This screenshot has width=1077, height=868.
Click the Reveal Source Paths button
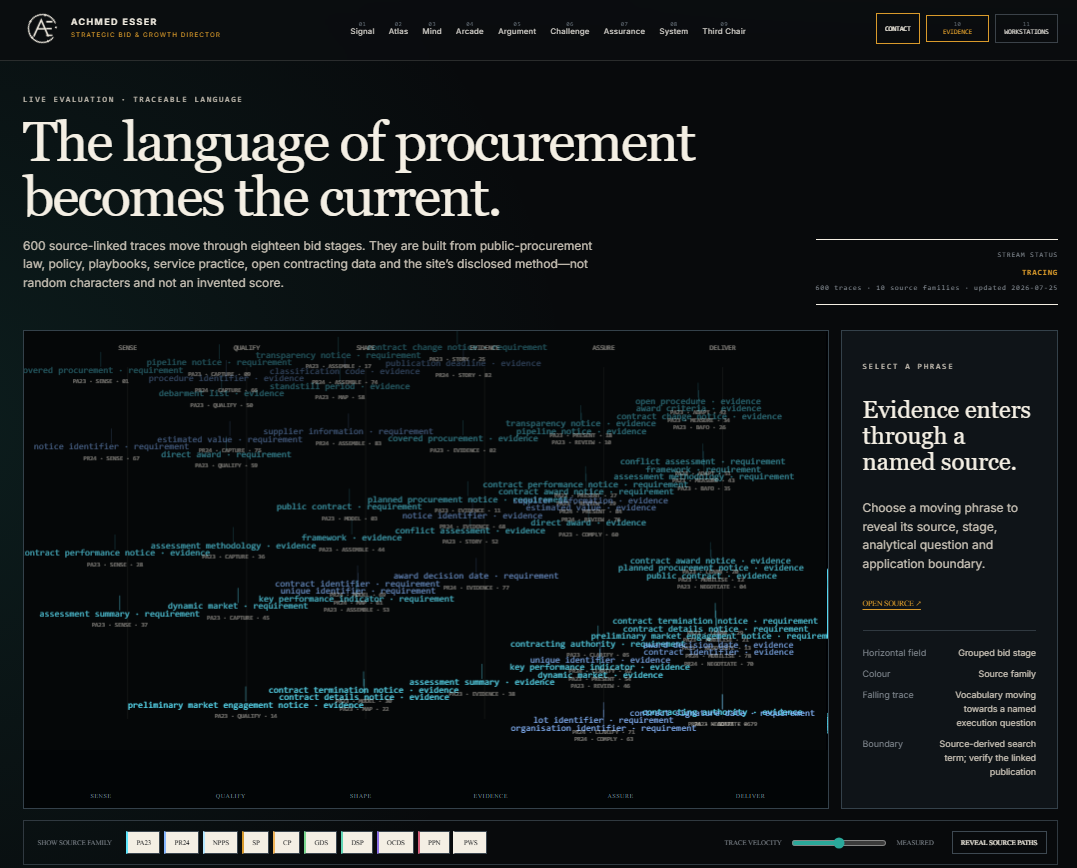pos(999,843)
